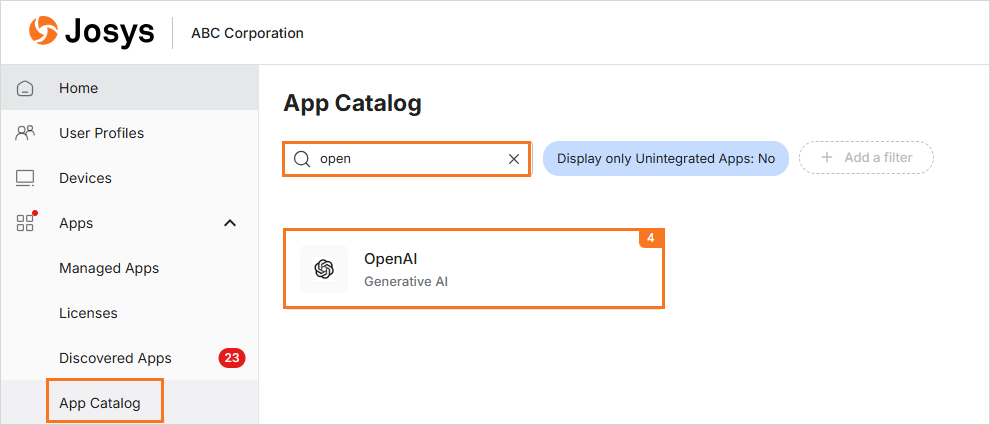Open User Profiles

pyautogui.click(x=129, y=133)
